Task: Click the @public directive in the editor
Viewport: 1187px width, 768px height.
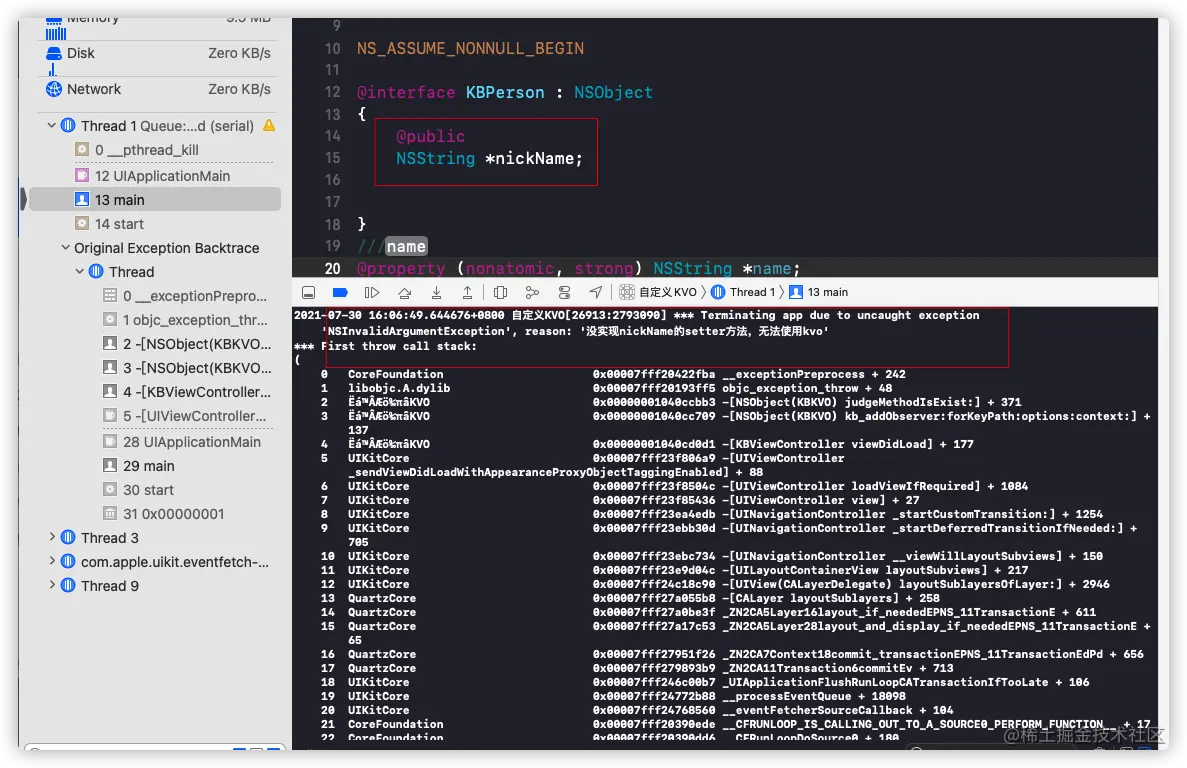Action: 430,136
